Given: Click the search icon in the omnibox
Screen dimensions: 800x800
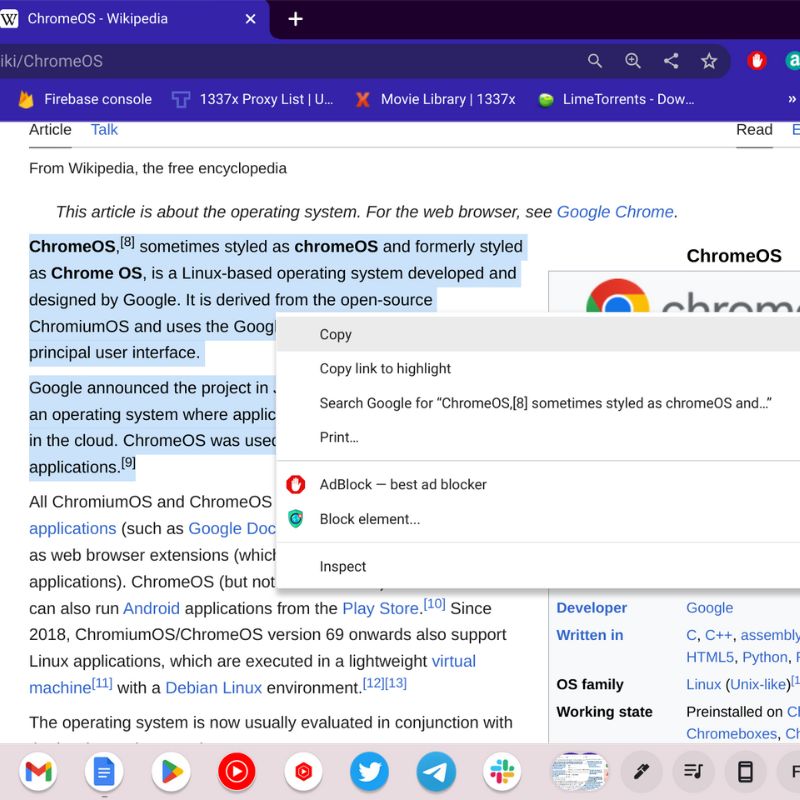Looking at the screenshot, I should click(595, 61).
